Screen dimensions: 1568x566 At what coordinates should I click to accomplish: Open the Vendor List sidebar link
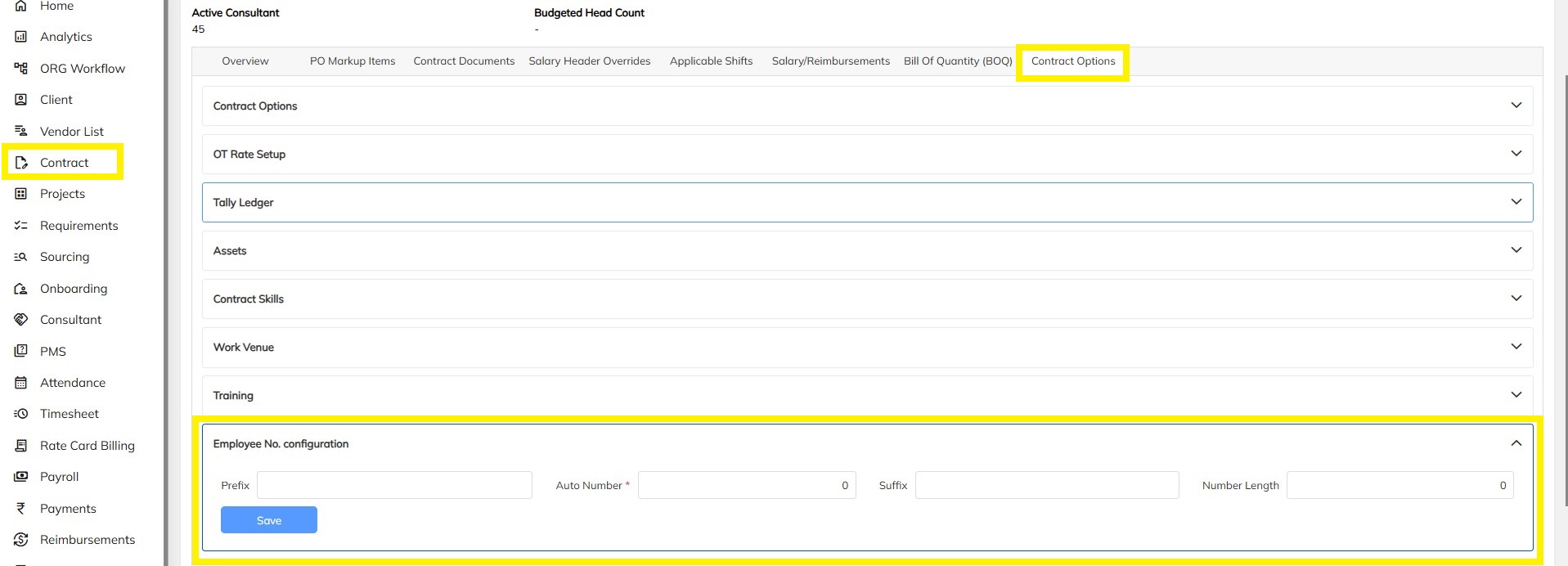coord(72,132)
